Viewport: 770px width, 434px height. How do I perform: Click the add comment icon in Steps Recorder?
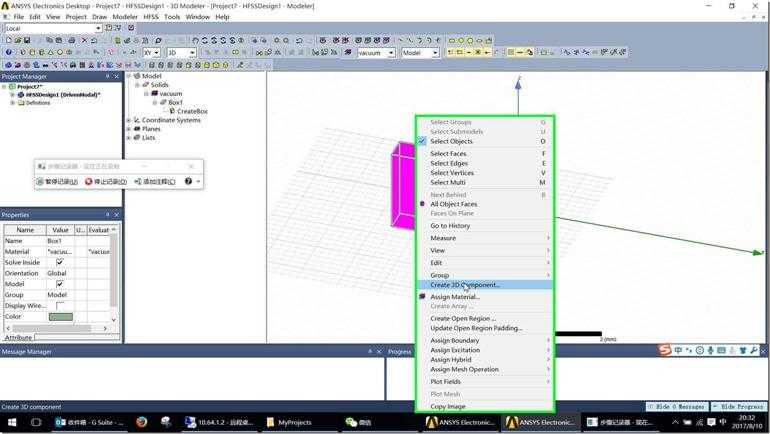coord(138,182)
